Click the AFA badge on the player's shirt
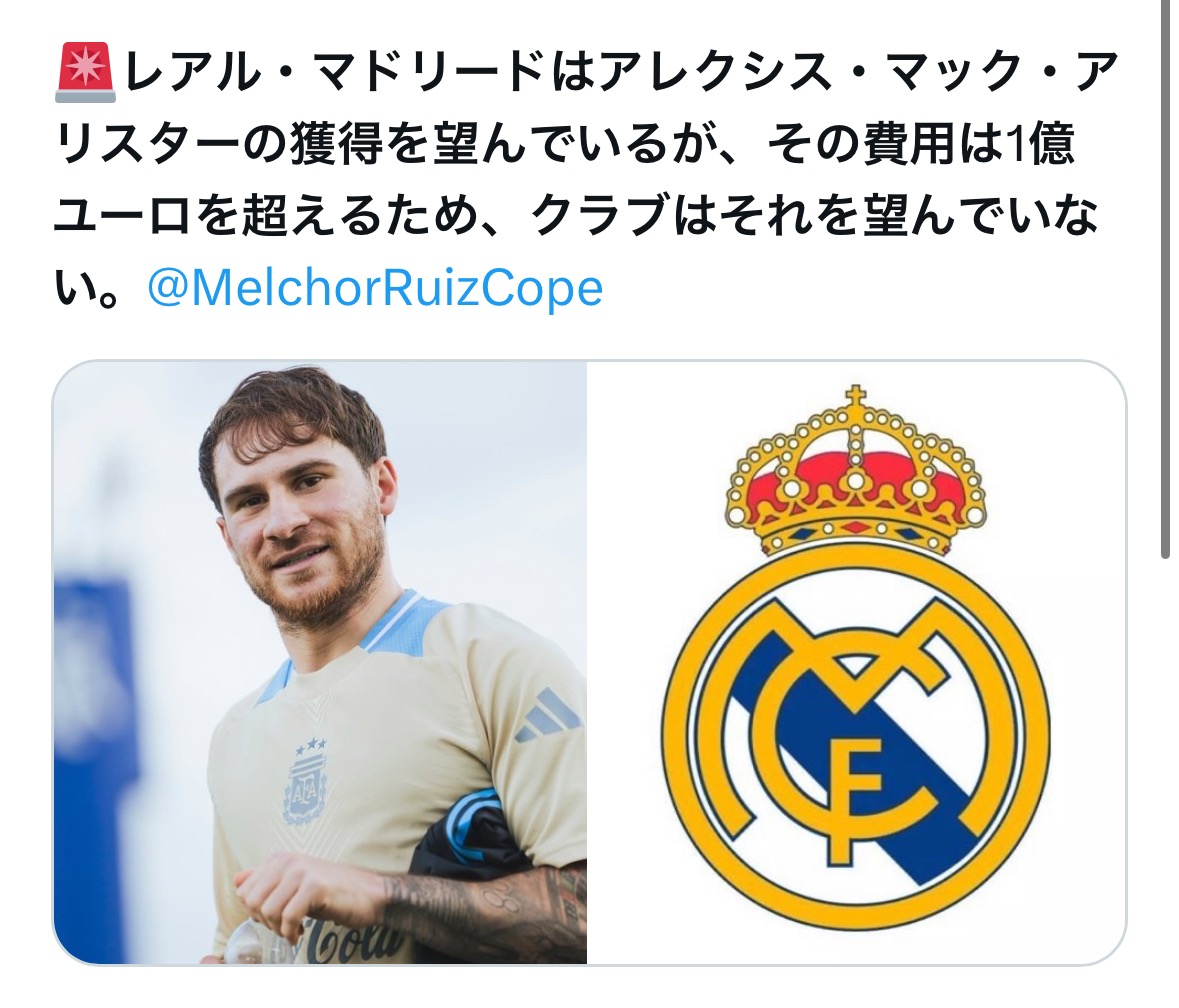The height and width of the screenshot is (1008, 1179). [306, 788]
